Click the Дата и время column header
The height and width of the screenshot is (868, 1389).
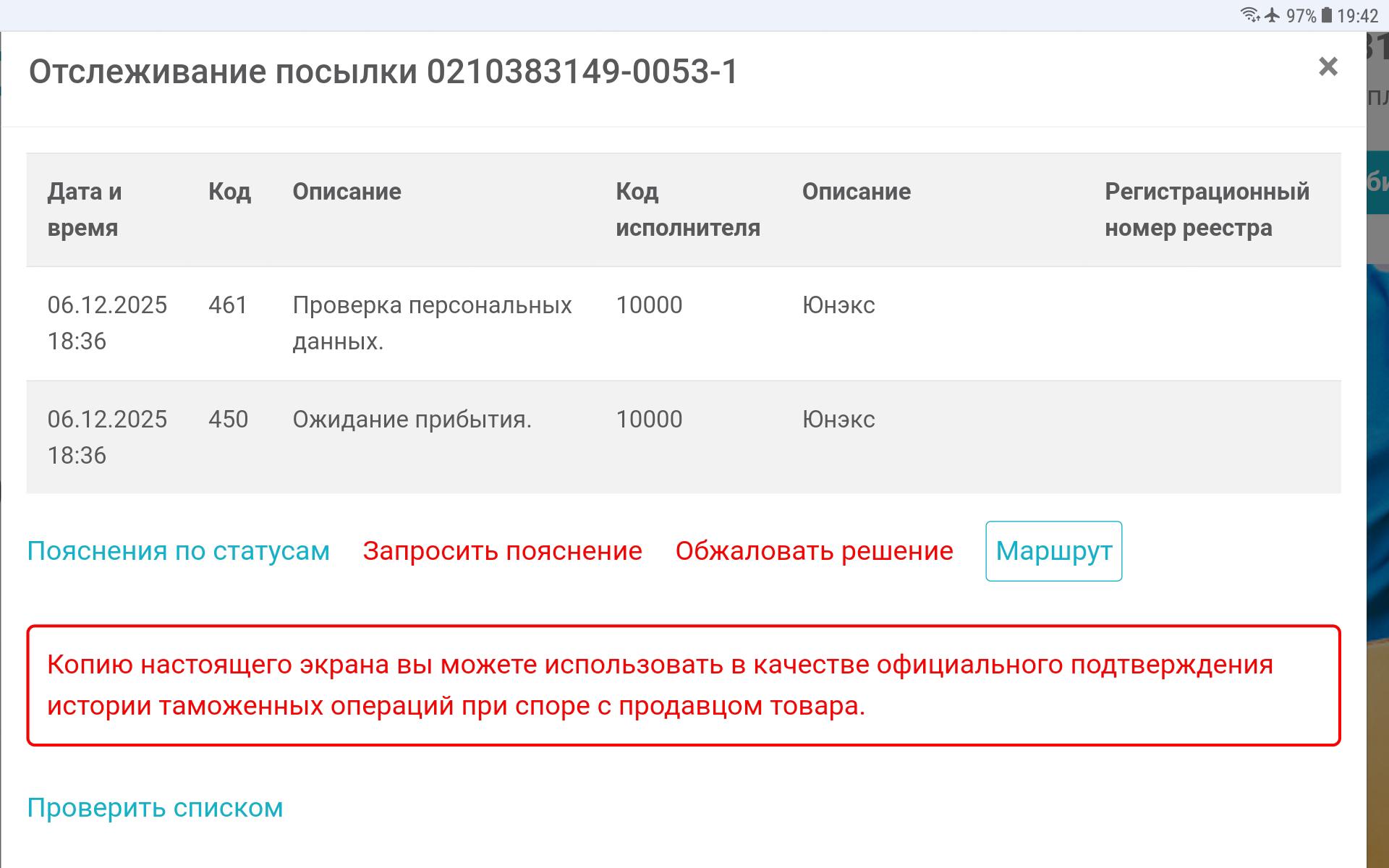pyautogui.click(x=85, y=210)
